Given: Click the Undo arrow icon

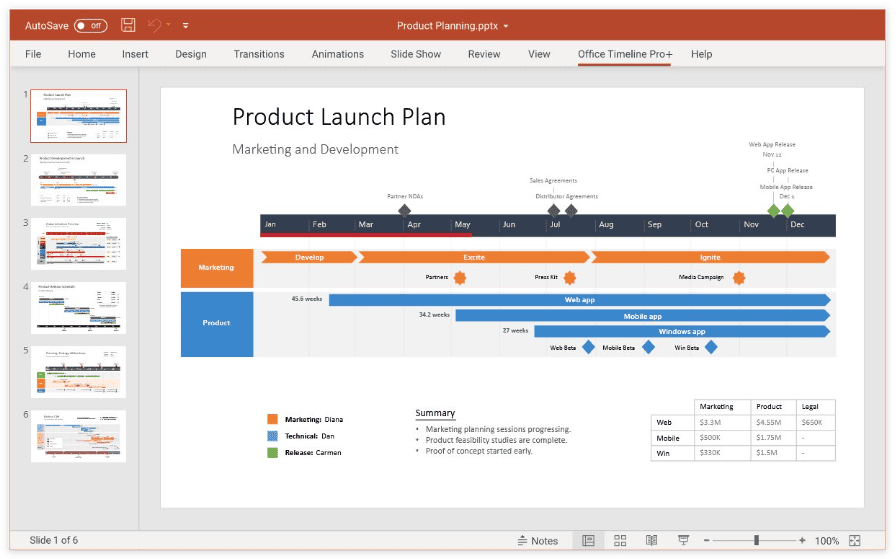Looking at the screenshot, I should pyautogui.click(x=154, y=25).
